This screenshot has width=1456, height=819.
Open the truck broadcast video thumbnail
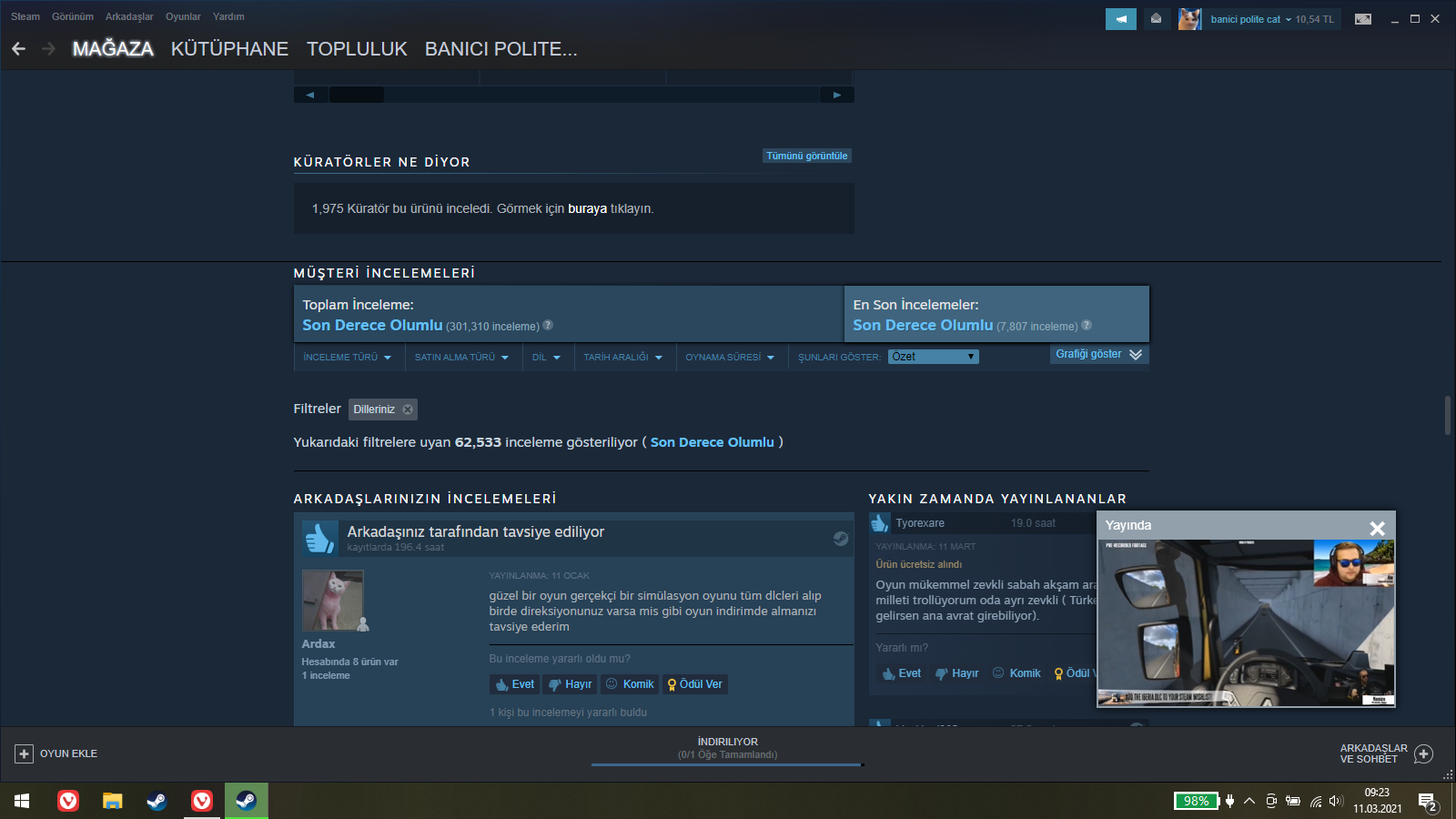coord(1246,623)
